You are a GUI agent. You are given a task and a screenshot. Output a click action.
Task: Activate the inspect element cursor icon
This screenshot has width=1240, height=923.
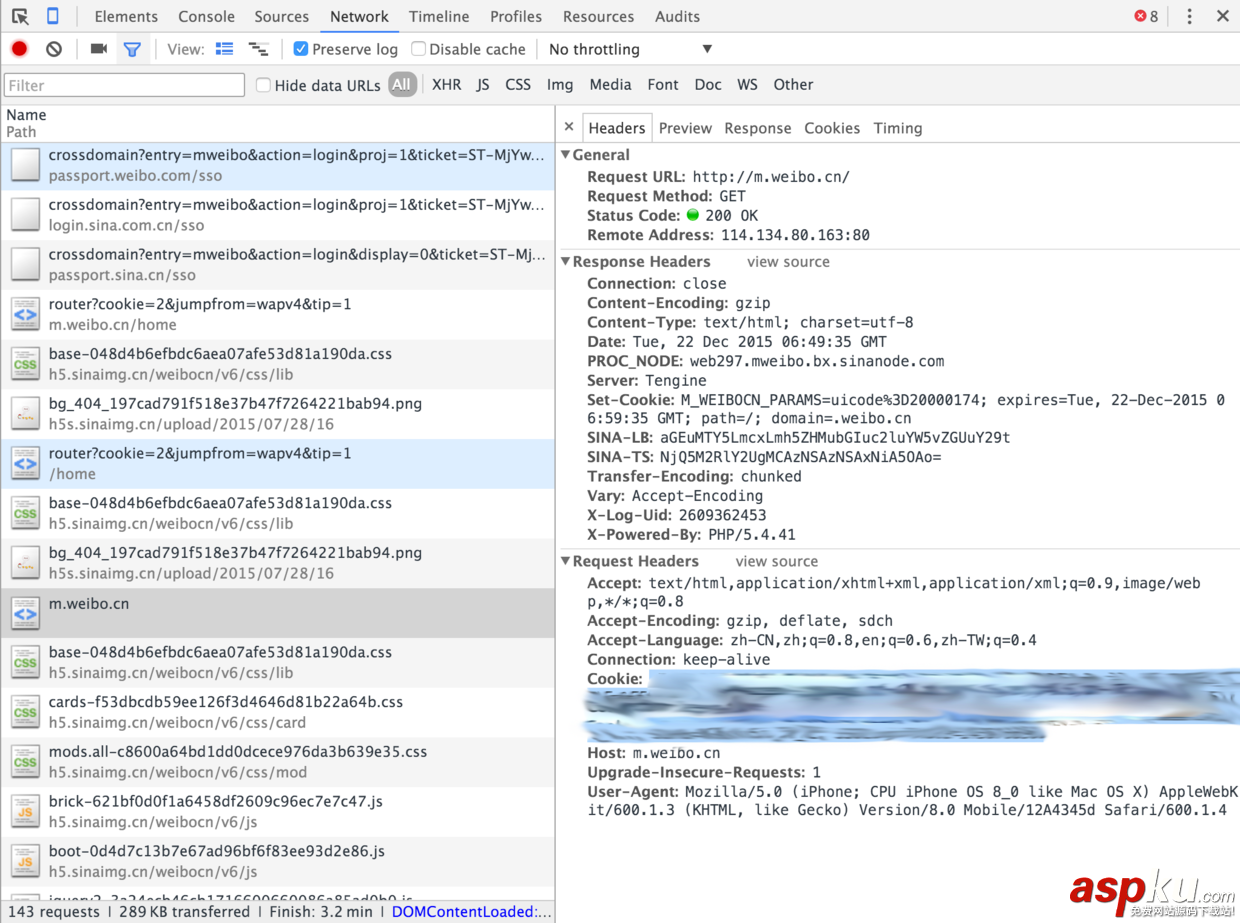pos(20,16)
